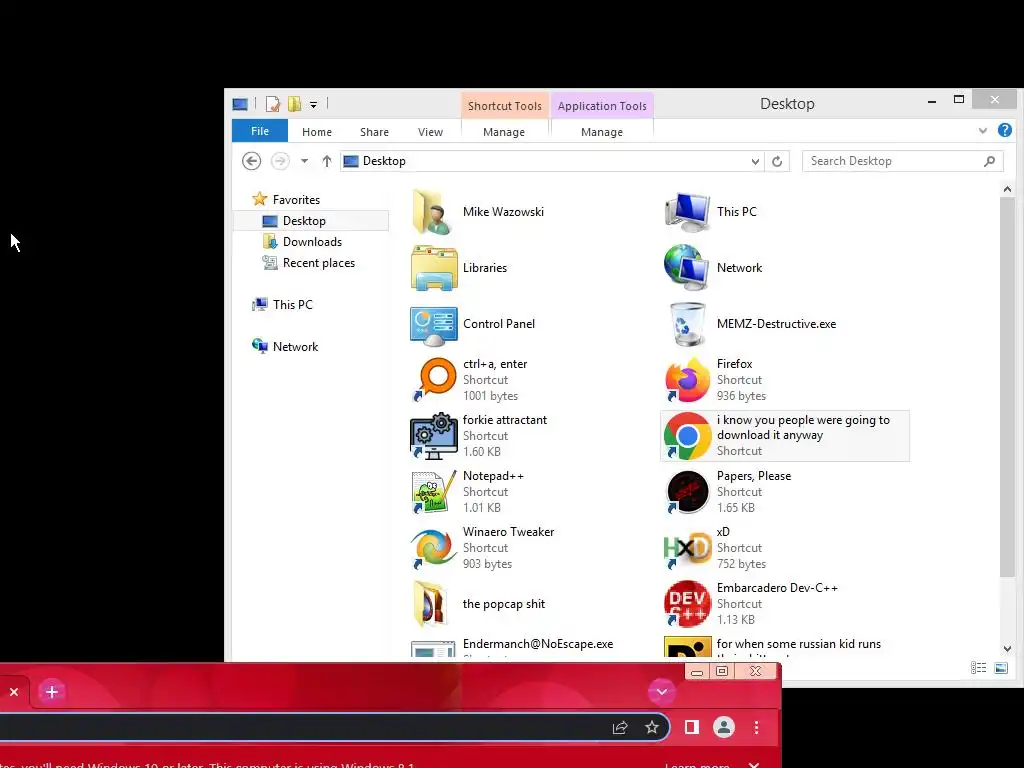The image size is (1024, 768).
Task: Refresh the Desktop folder view
Action: click(x=776, y=161)
